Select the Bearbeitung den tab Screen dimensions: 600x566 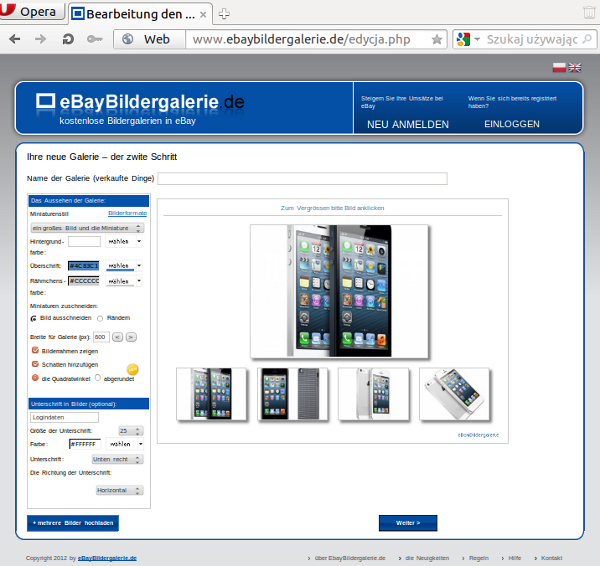(x=140, y=14)
